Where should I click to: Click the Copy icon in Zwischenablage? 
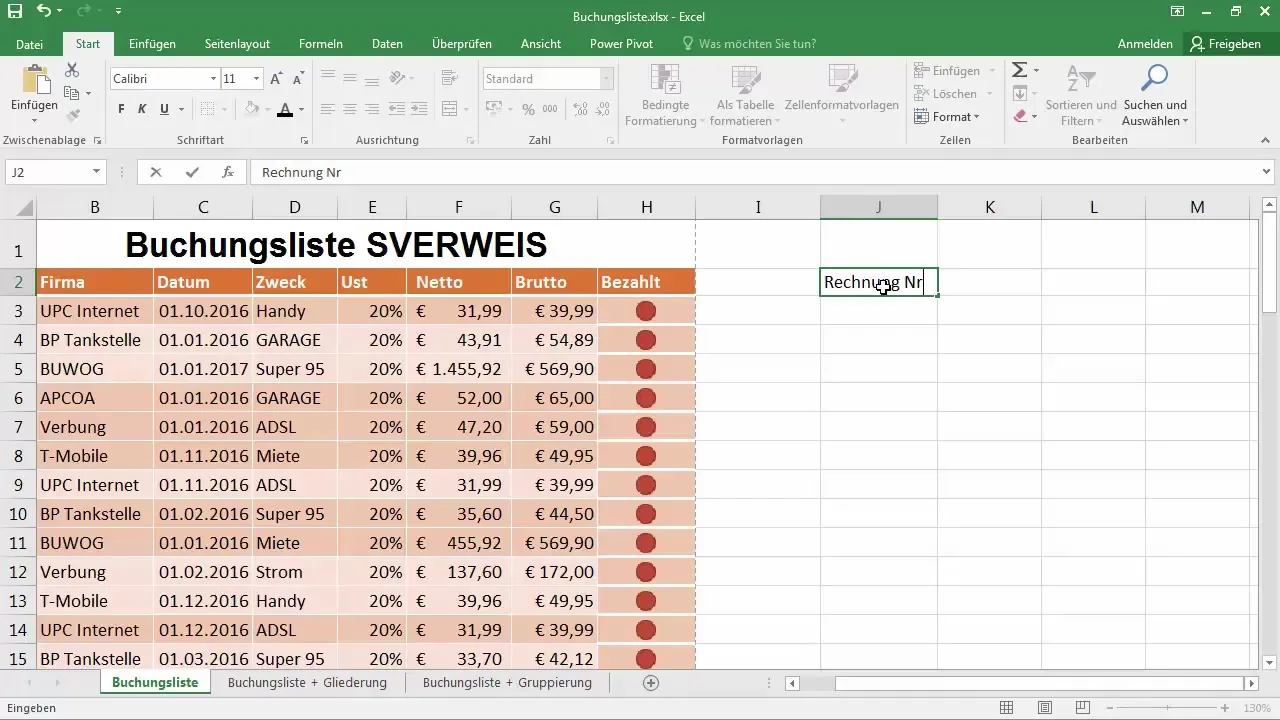pyautogui.click(x=72, y=93)
